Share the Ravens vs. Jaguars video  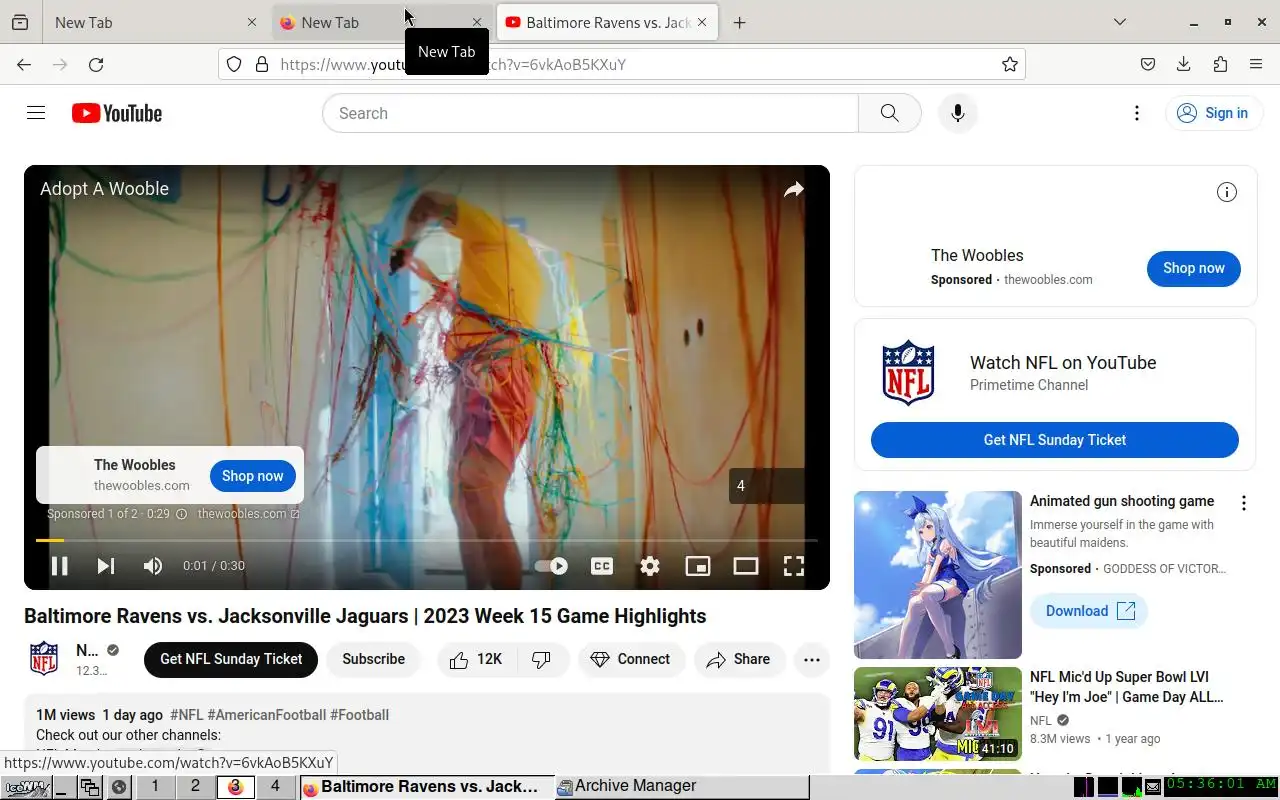point(739,659)
